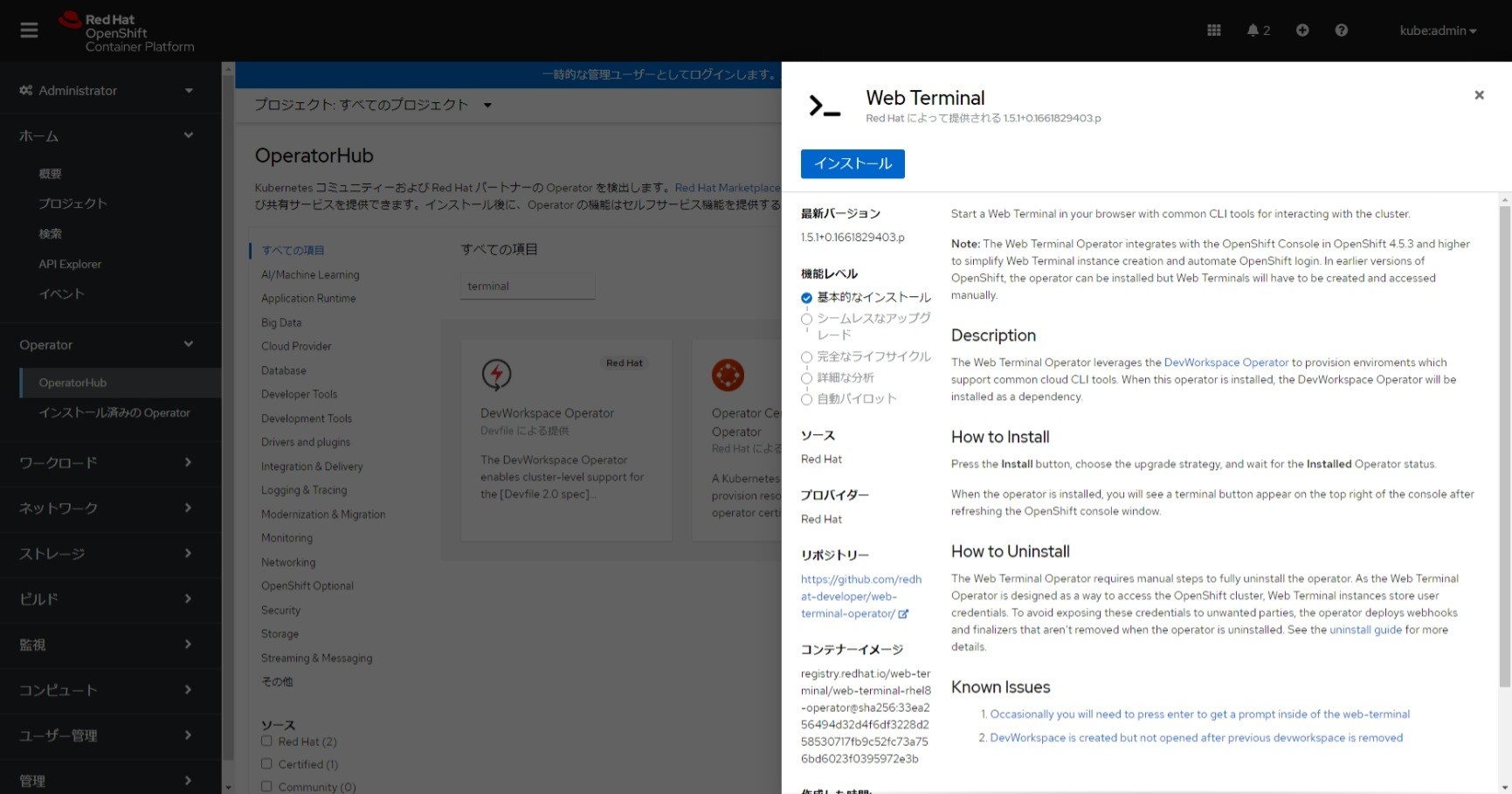The width and height of the screenshot is (1512, 794).
Task: Open the DevWorkspace Operator link in description
Action: pos(1226,362)
